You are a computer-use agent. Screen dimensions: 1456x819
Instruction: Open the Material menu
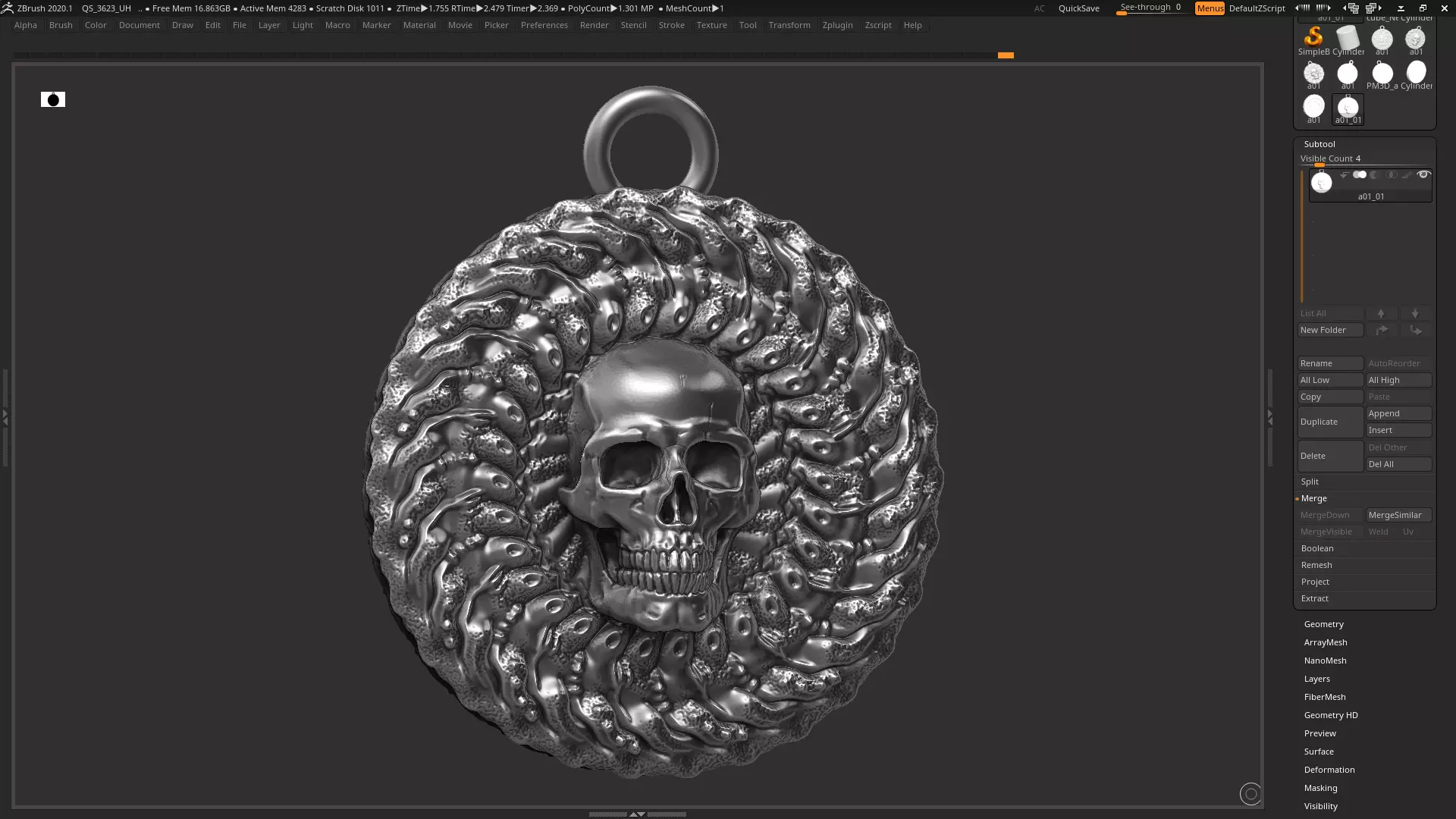pos(419,25)
